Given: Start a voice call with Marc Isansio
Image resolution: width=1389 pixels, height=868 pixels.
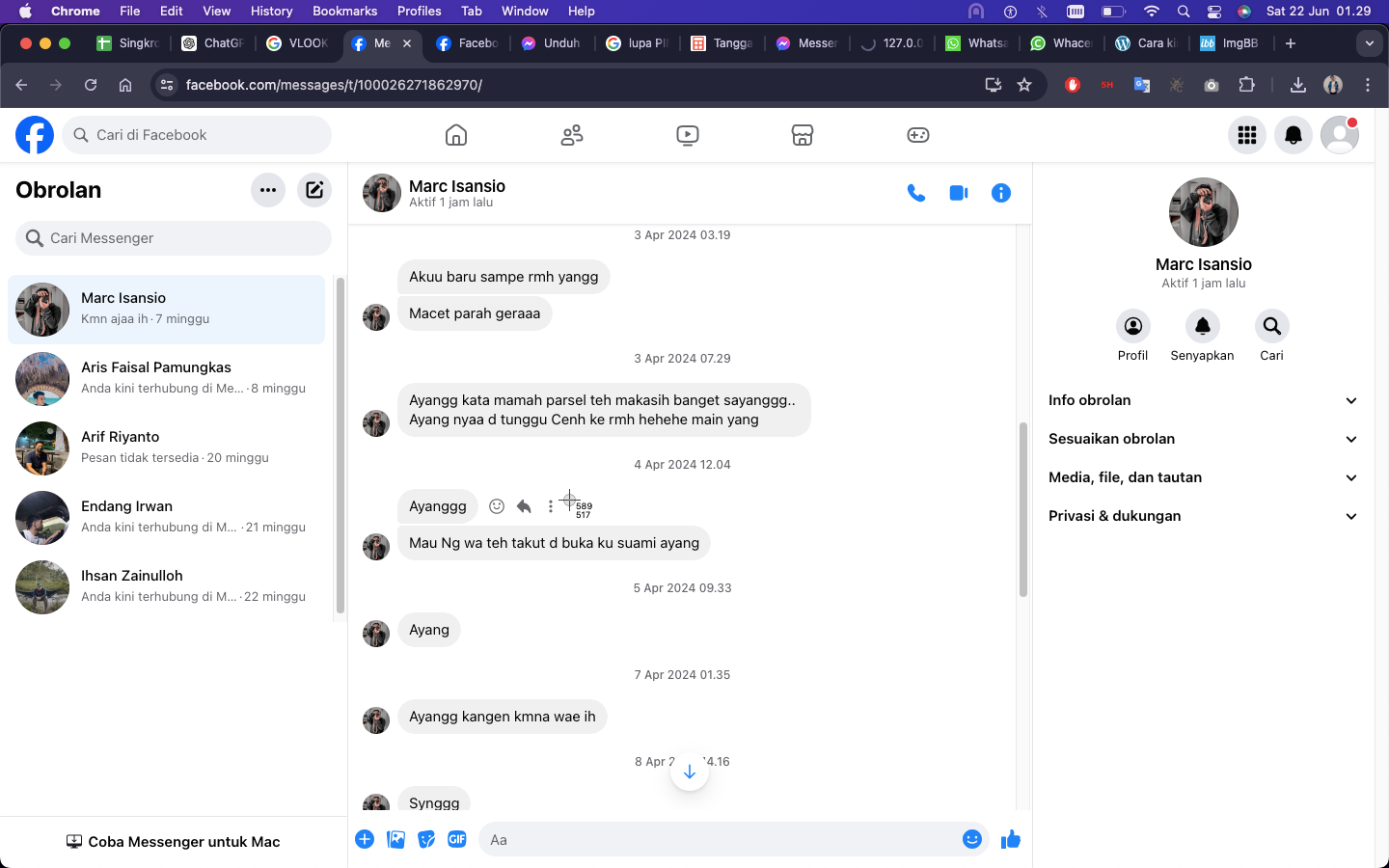Looking at the screenshot, I should tap(915, 193).
